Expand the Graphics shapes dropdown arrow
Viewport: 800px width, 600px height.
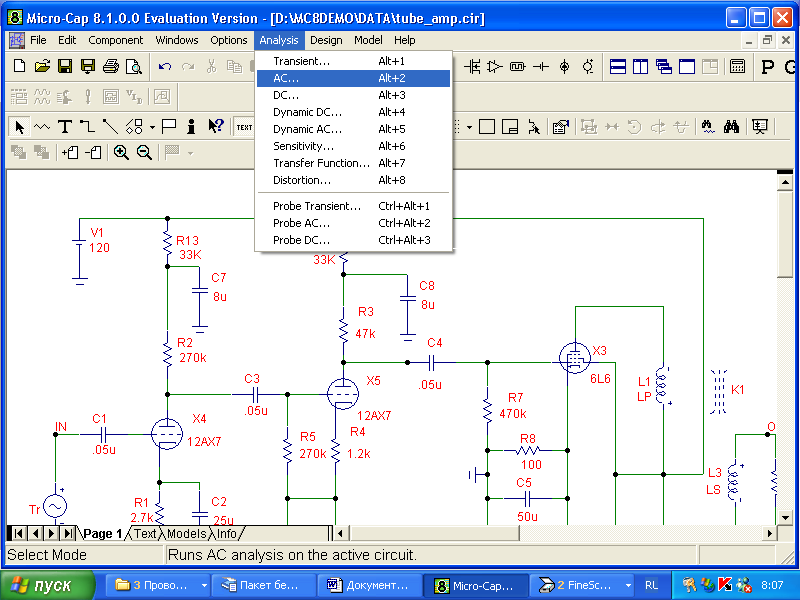click(x=152, y=127)
